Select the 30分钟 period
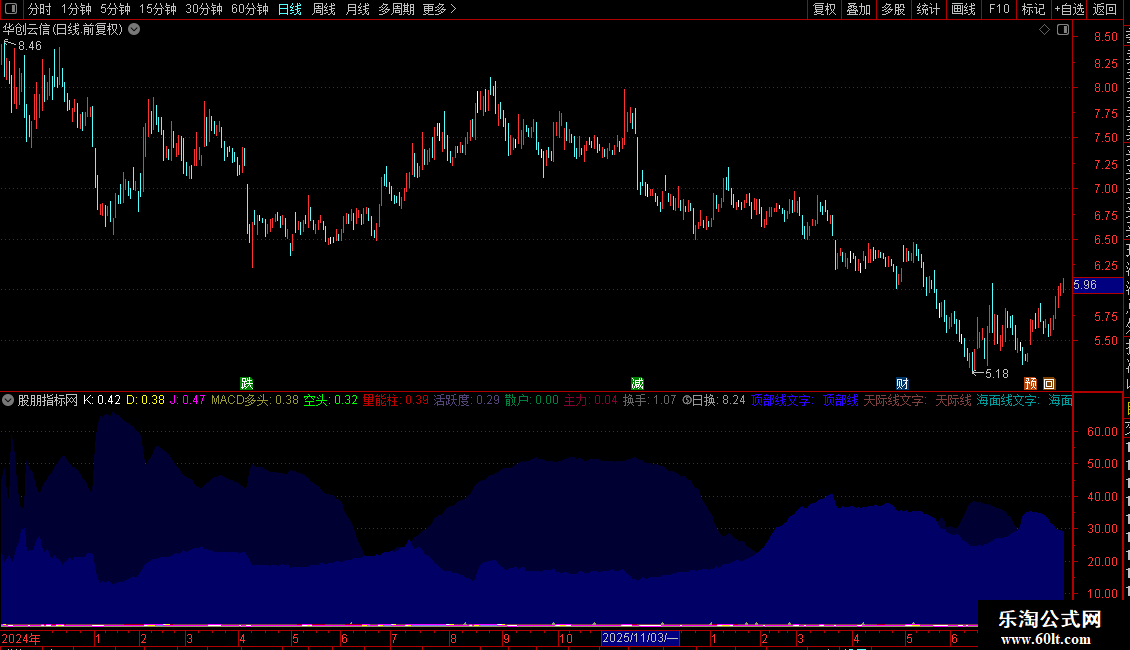The image size is (1130, 650). pos(204,9)
